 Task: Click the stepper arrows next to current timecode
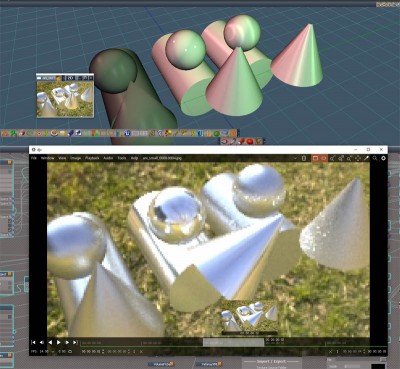(103, 351)
